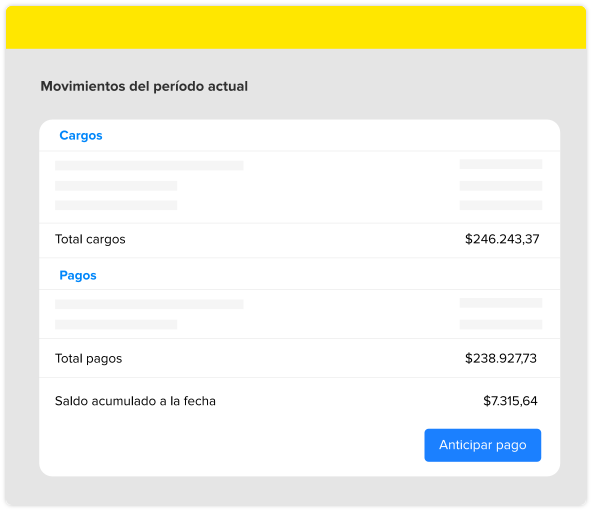Click the $246.243,37 total charges amount

(x=502, y=239)
